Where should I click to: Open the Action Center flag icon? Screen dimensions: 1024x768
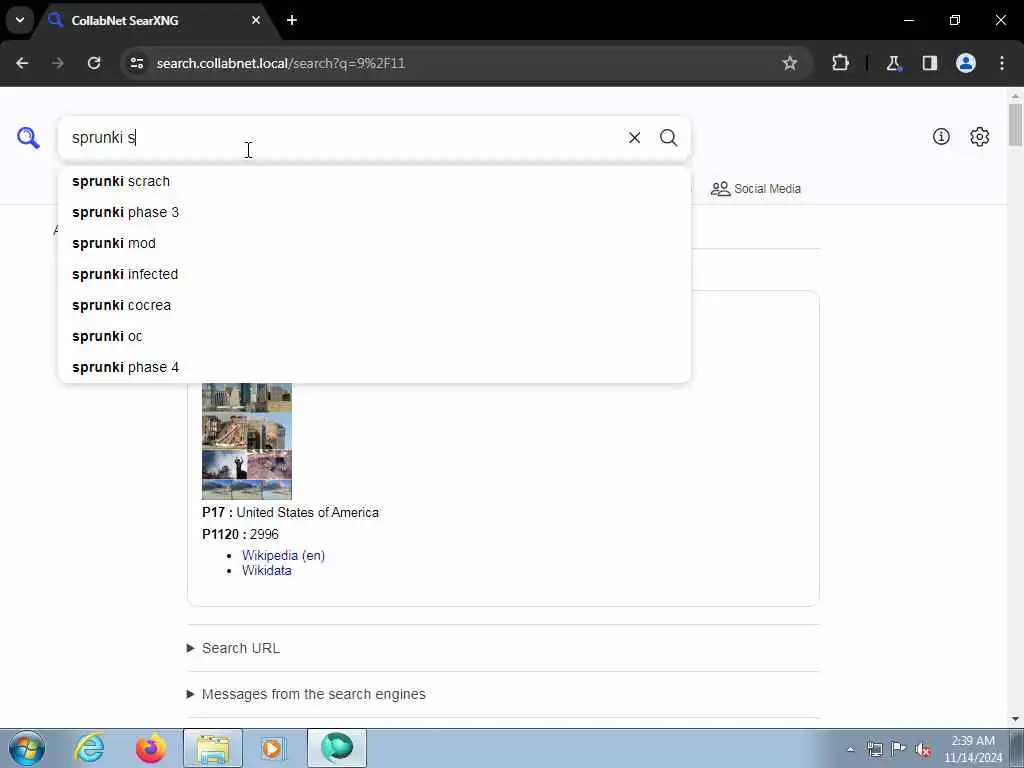tap(899, 749)
